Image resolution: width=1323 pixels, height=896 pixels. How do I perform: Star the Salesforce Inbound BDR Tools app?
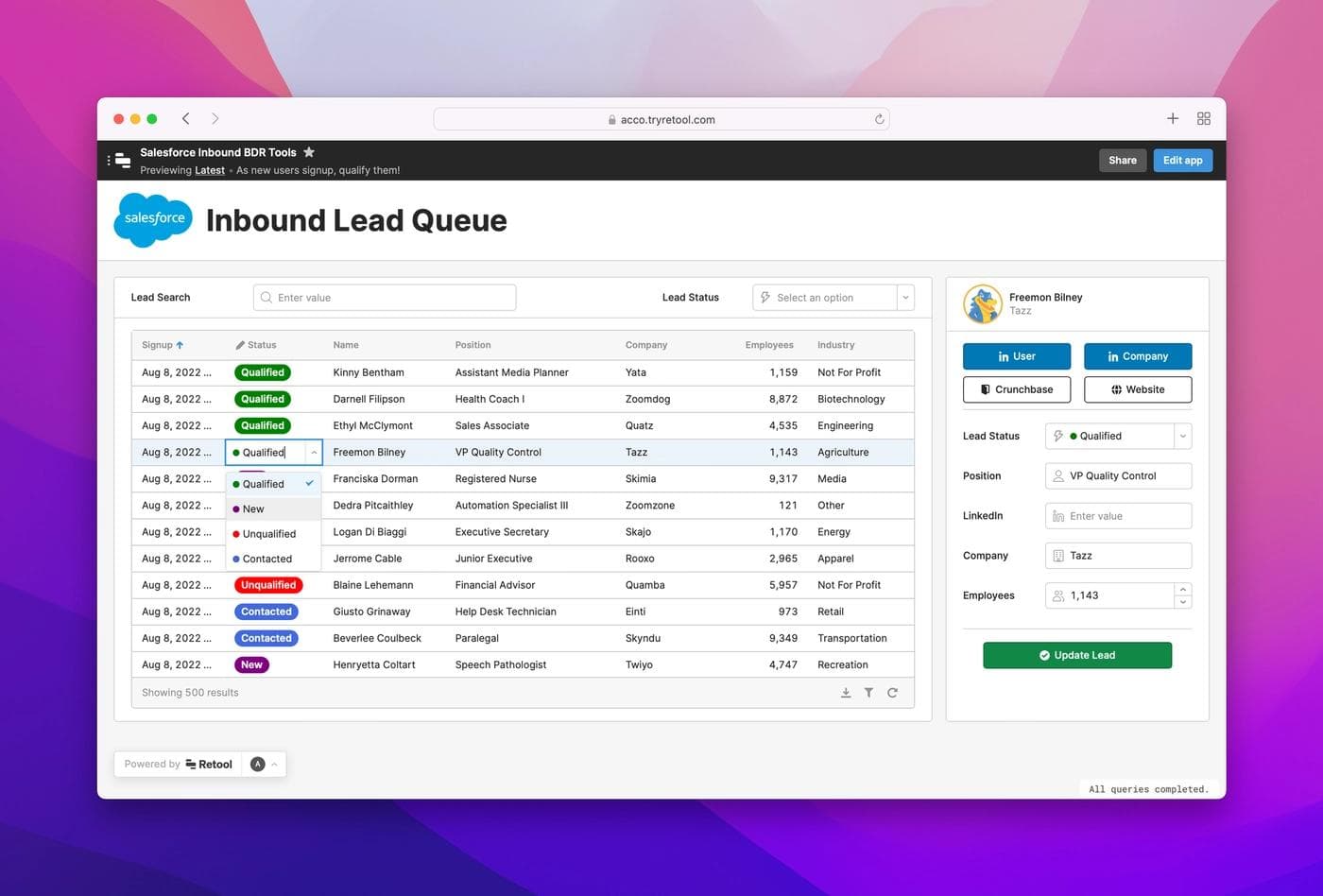click(x=309, y=152)
